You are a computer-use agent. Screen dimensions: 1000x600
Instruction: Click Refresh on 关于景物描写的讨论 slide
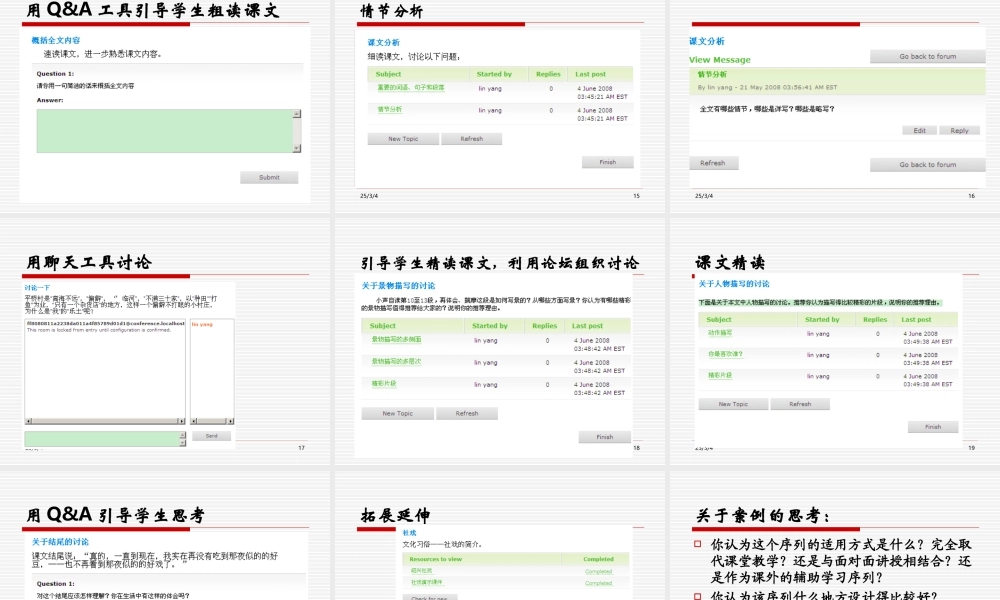click(x=467, y=413)
